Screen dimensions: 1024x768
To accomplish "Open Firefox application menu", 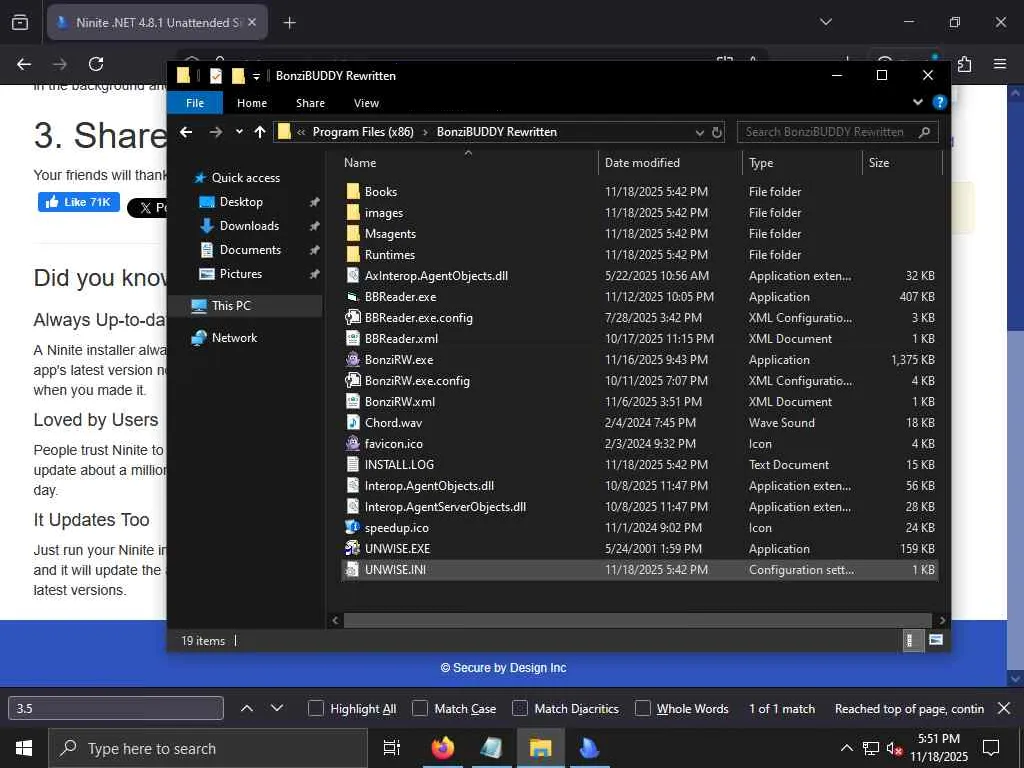I will coord(1000,64).
